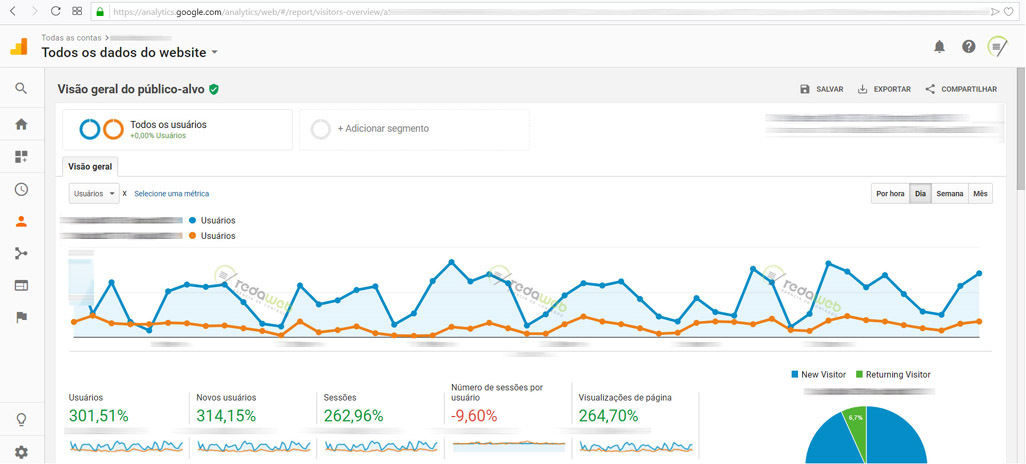Click the Todas as contas breadcrumb
Image resolution: width=1026 pixels, height=464 pixels.
[71, 38]
